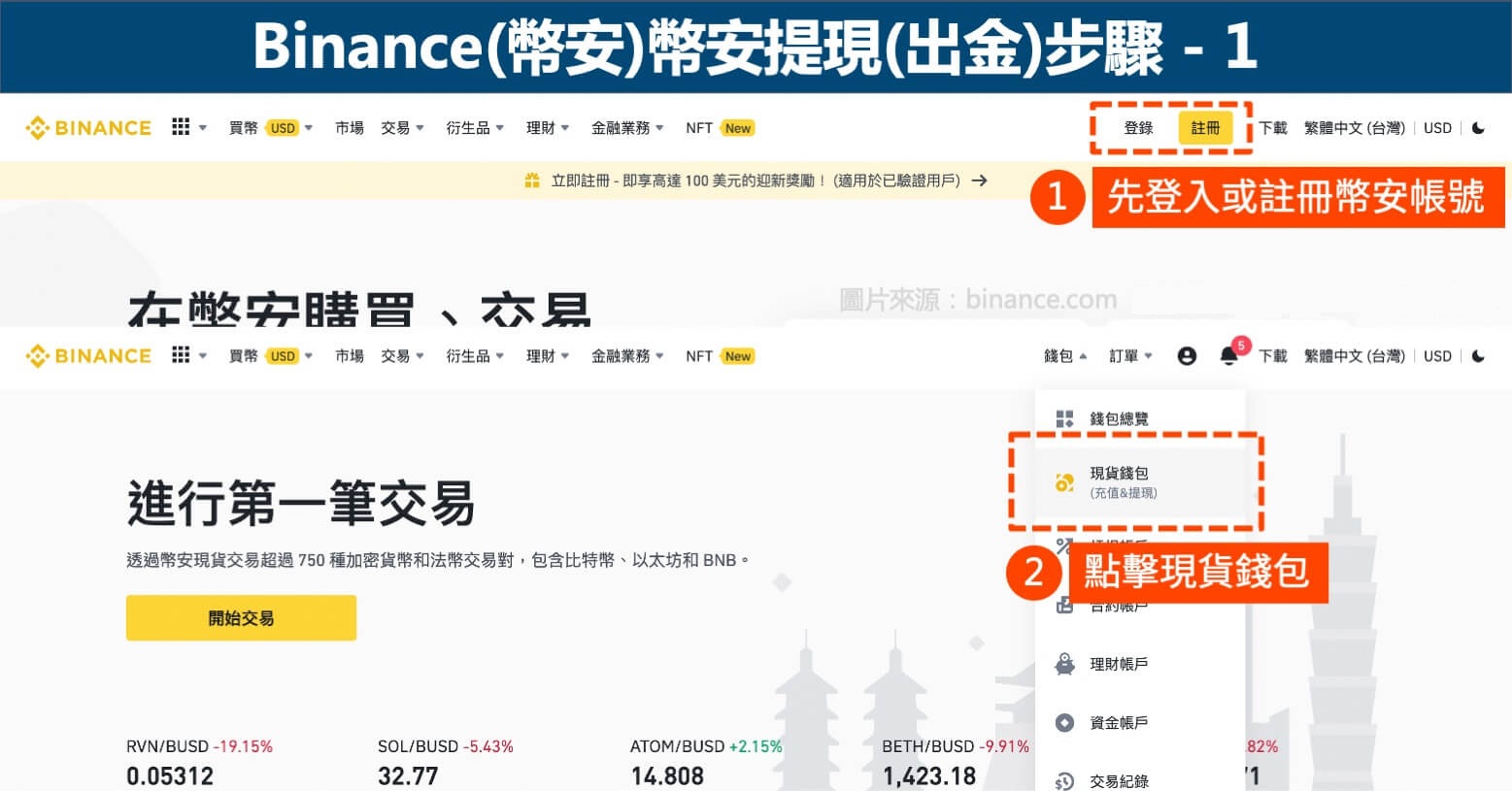1512x791 pixels.
Task: Open the 繁體中文 (台灣) language selector
Action: 1354,127
